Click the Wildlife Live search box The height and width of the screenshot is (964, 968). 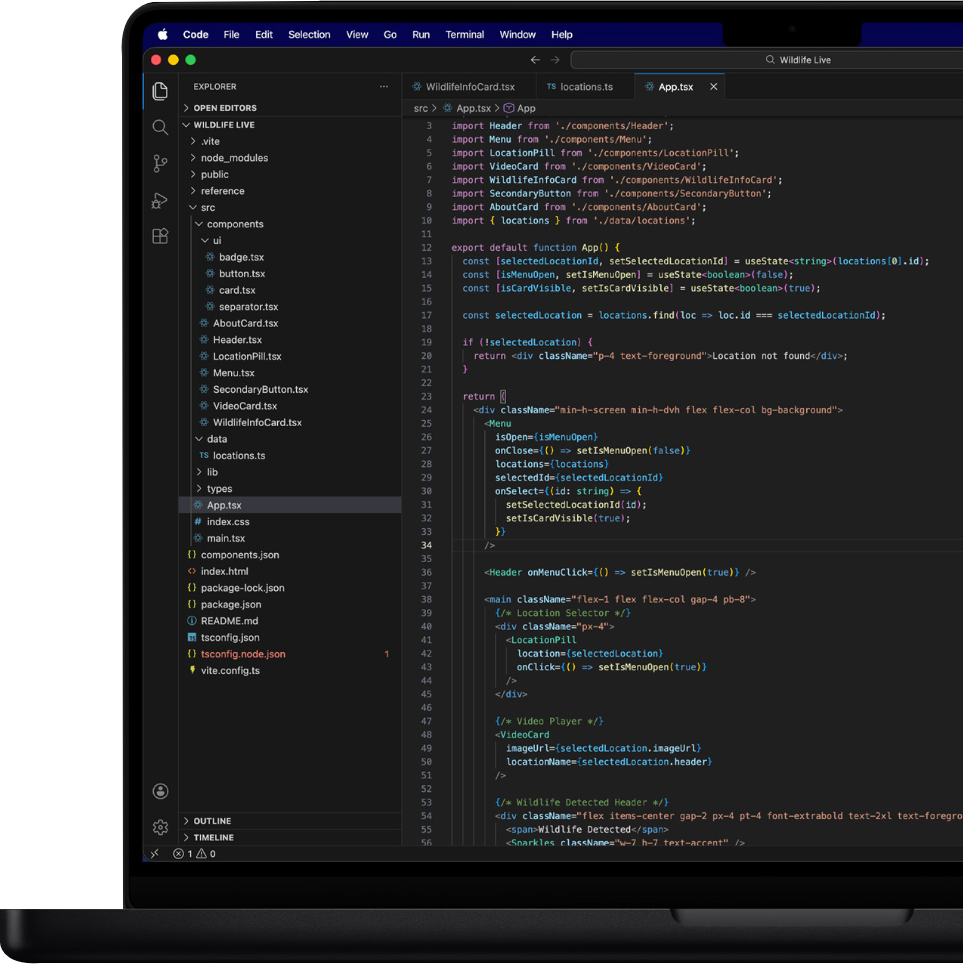pyautogui.click(x=807, y=60)
